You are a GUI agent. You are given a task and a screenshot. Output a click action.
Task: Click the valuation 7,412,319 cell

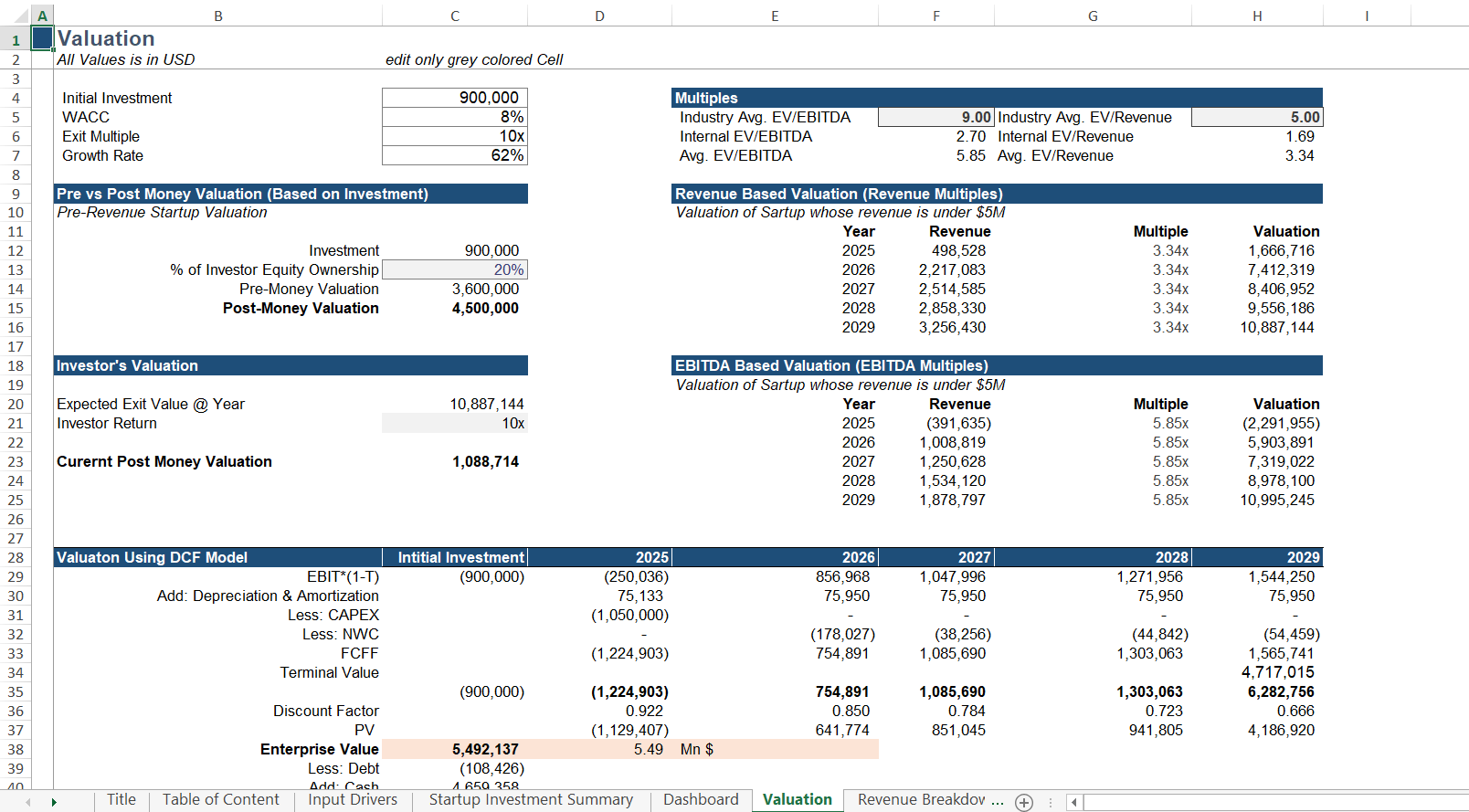(1257, 269)
